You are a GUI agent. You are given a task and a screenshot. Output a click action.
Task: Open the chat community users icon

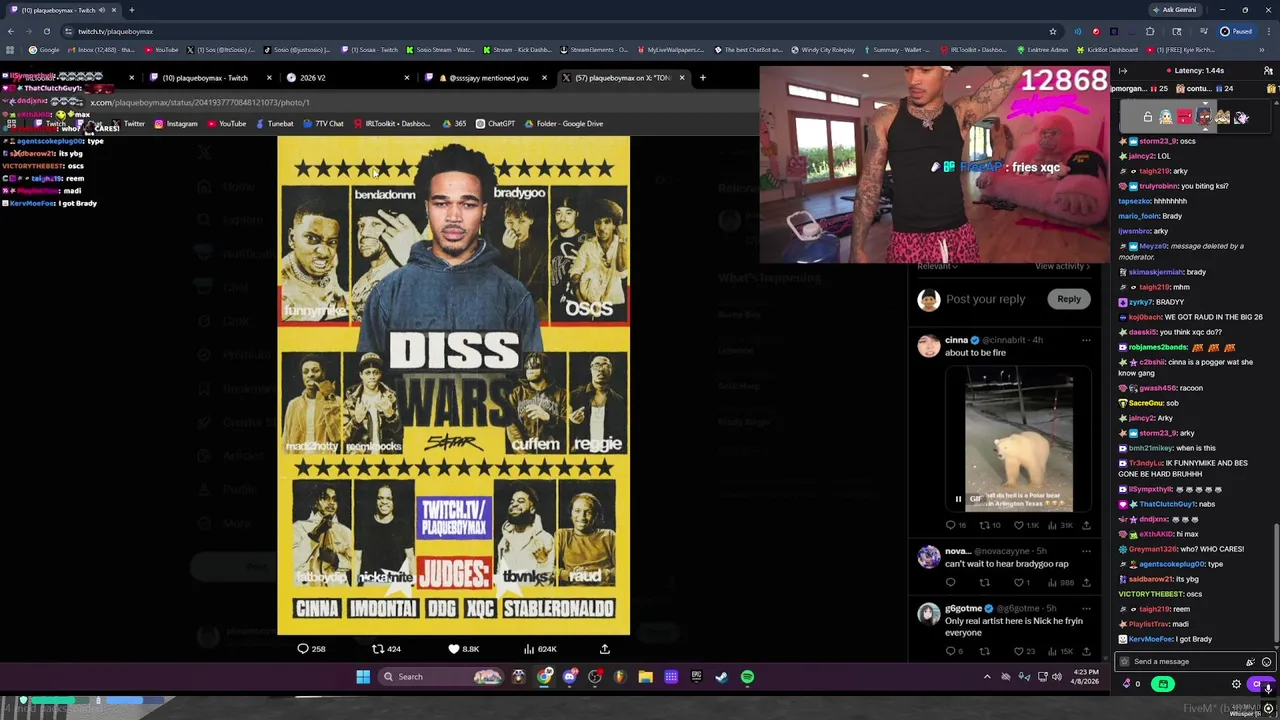[x=1268, y=71]
